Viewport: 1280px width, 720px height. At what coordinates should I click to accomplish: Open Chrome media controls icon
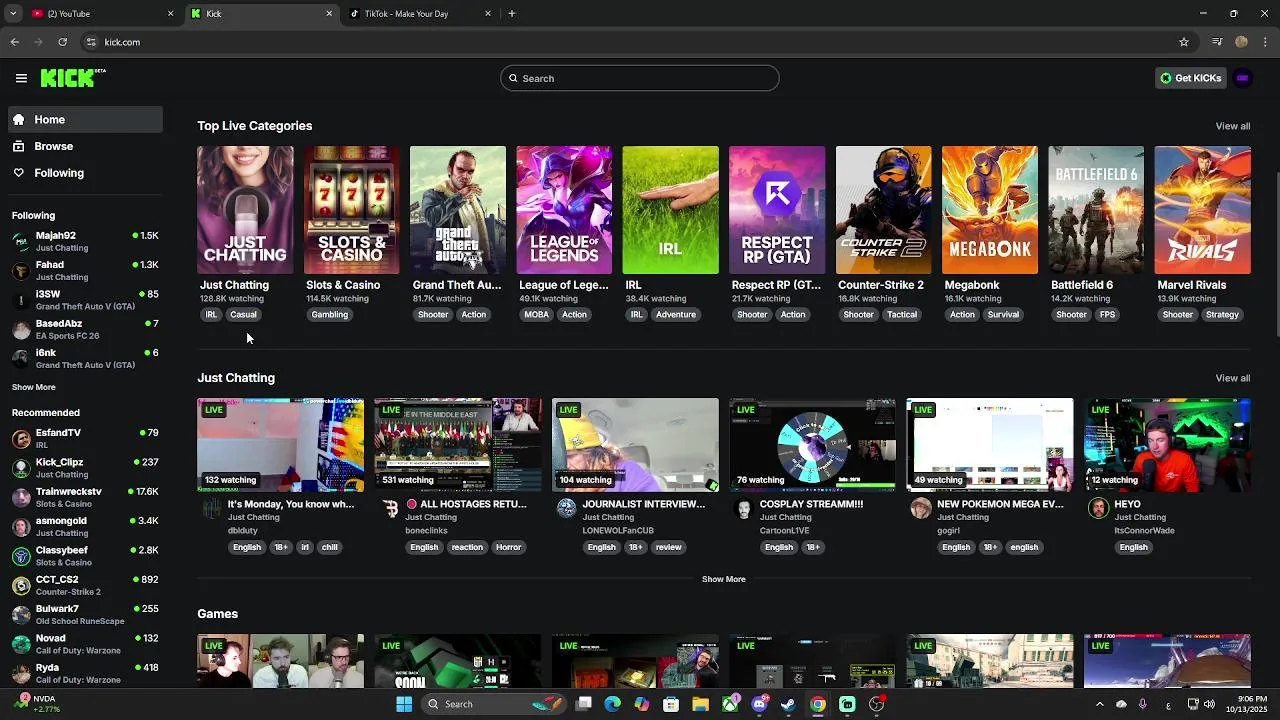1217,42
